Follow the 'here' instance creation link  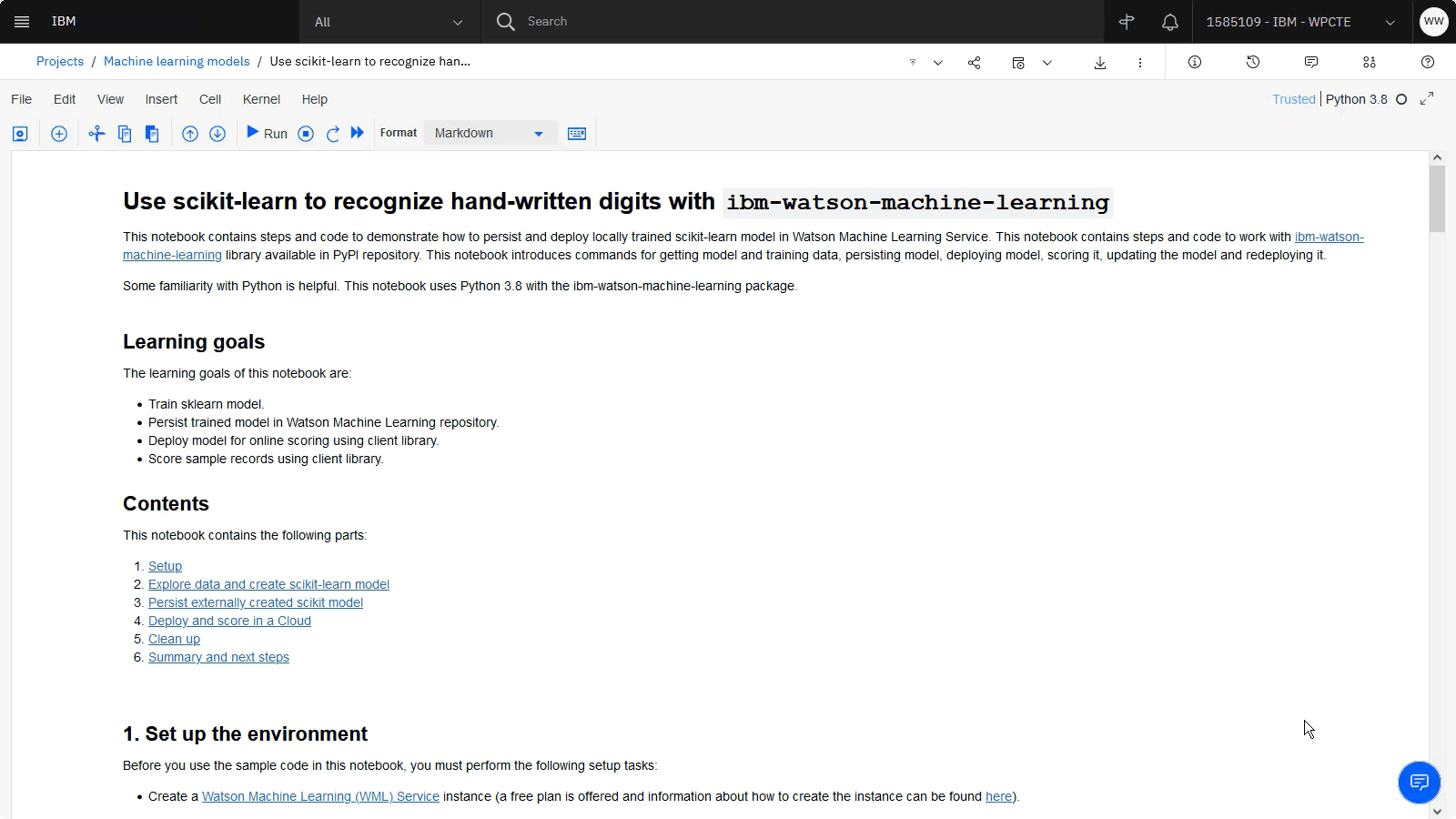point(998,796)
